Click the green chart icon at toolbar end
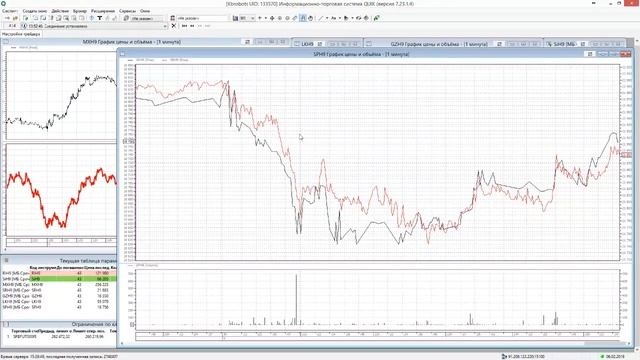 point(376,18)
